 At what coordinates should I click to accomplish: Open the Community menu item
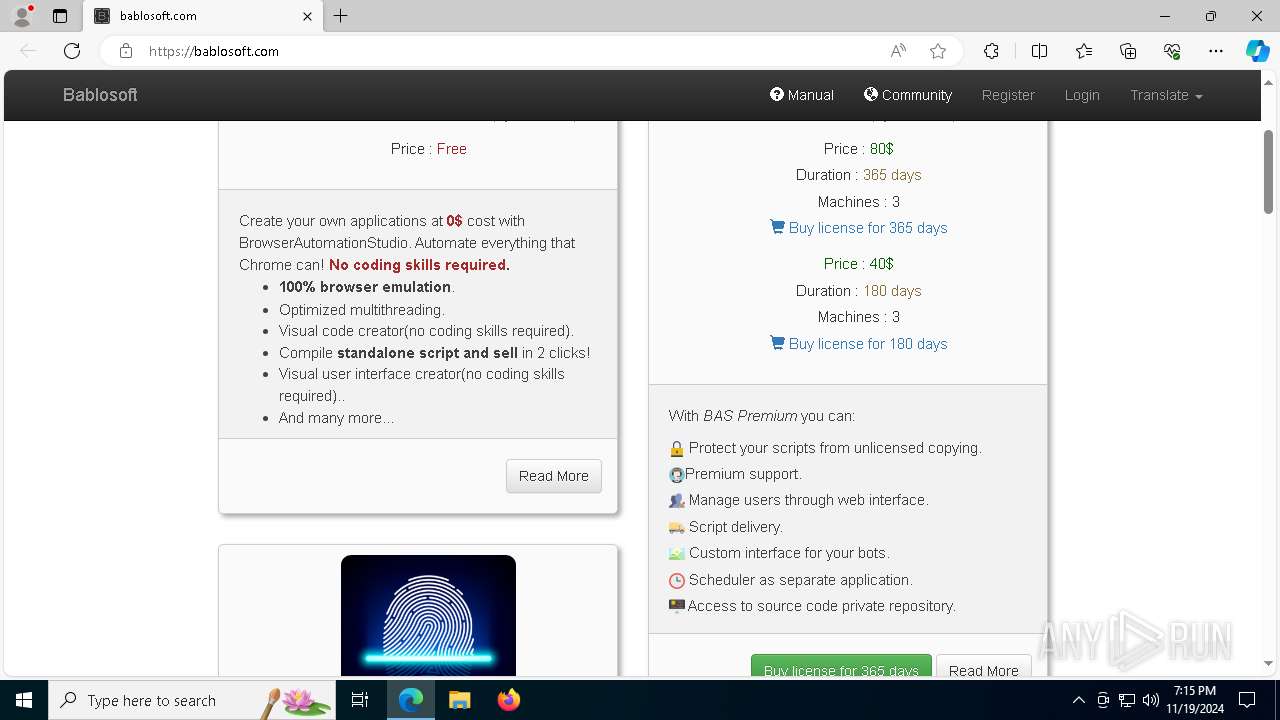(908, 95)
